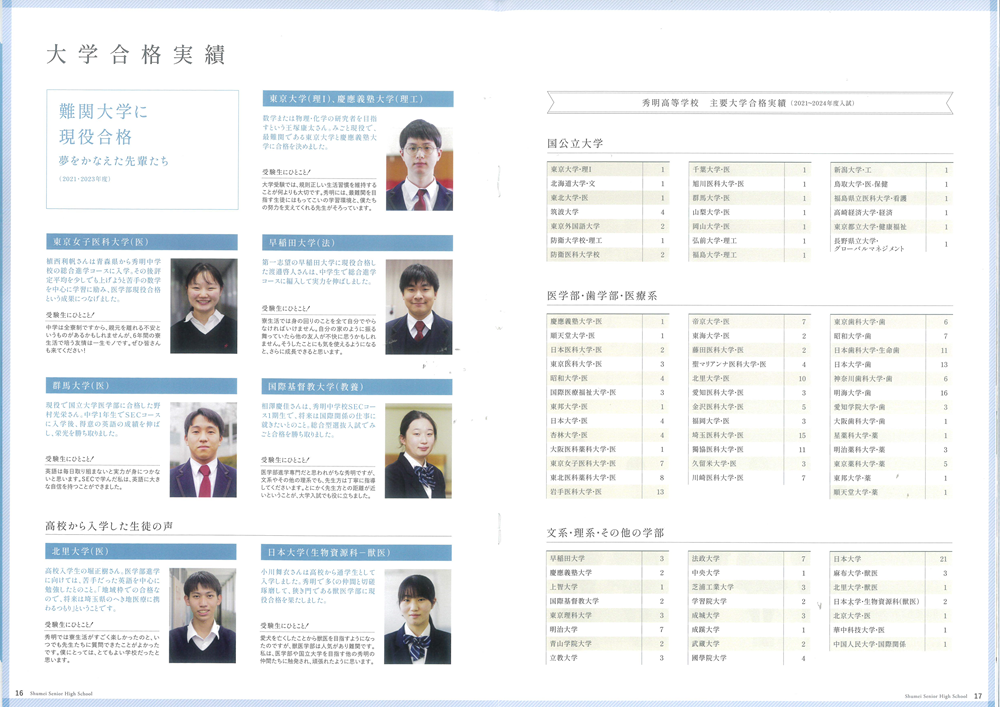Select the table row 岩手医科大学・医
This screenshot has height=707, width=1000.
point(608,492)
